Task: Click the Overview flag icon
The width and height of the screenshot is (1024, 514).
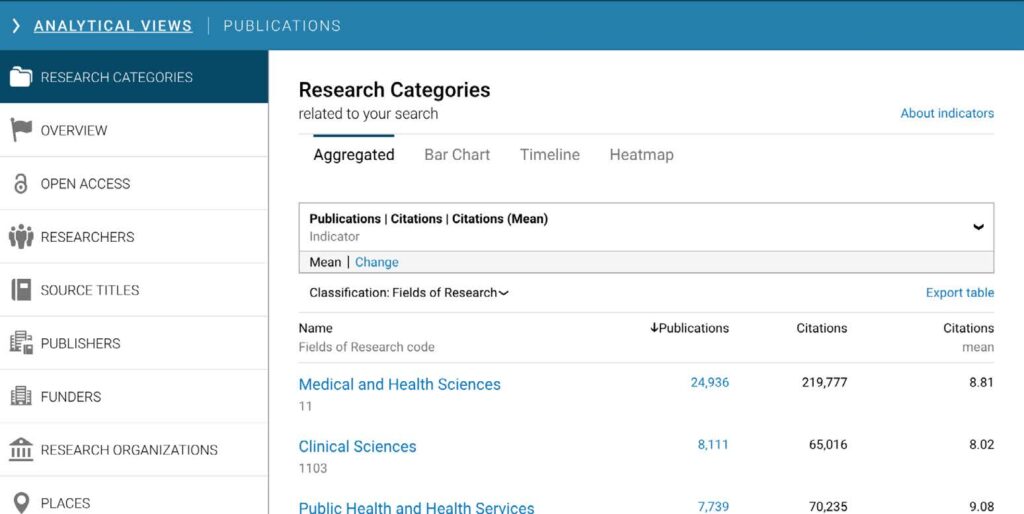Action: (20, 130)
